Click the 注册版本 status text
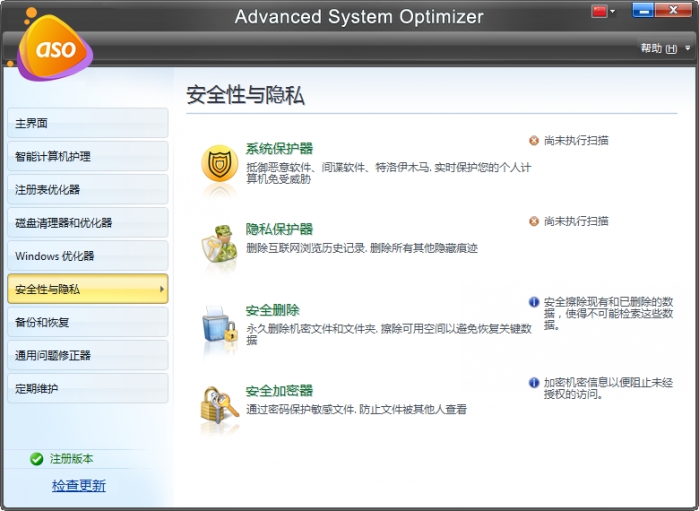 coord(71,459)
